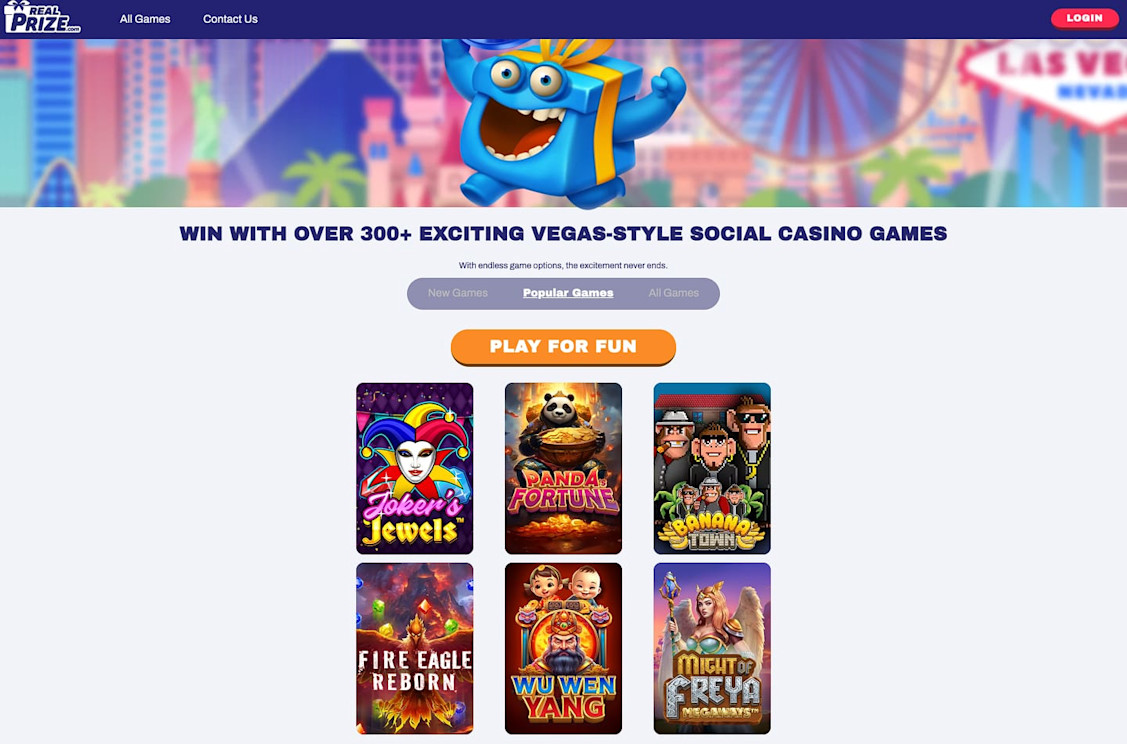The width and height of the screenshot is (1127, 744).
Task: Open the Joker's Jewels game thumbnail
Action: tap(415, 468)
